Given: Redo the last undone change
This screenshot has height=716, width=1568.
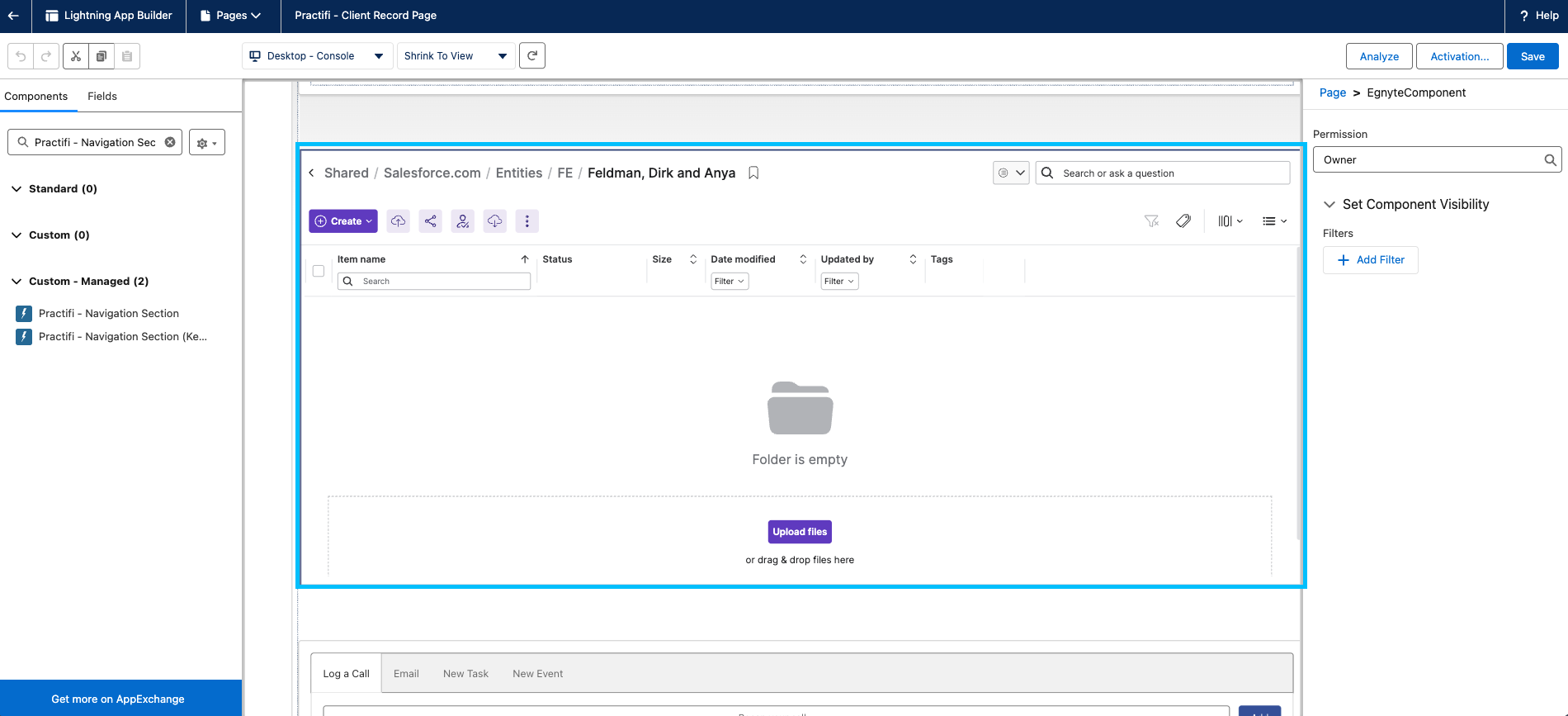Looking at the screenshot, I should 46,56.
